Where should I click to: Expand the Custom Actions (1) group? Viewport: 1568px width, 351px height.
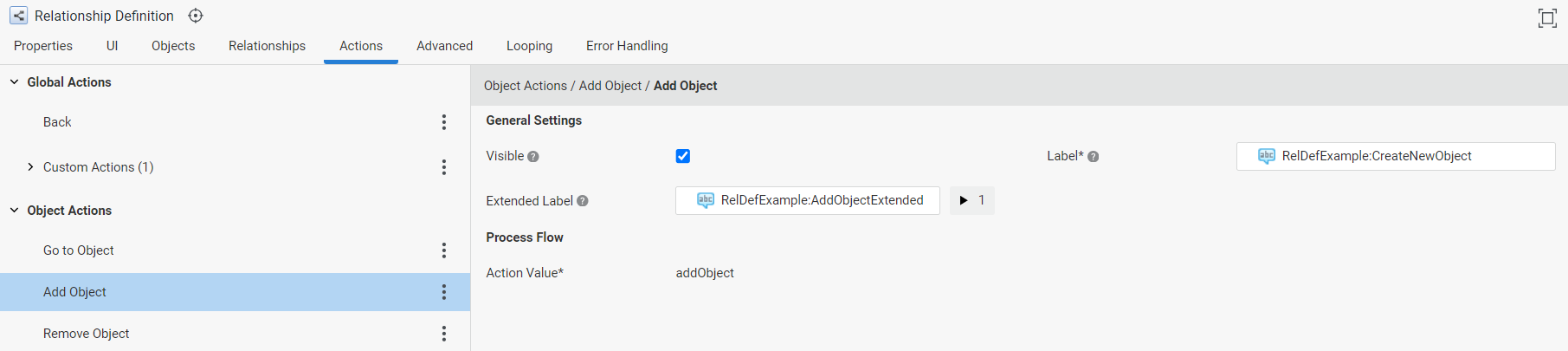tap(30, 167)
